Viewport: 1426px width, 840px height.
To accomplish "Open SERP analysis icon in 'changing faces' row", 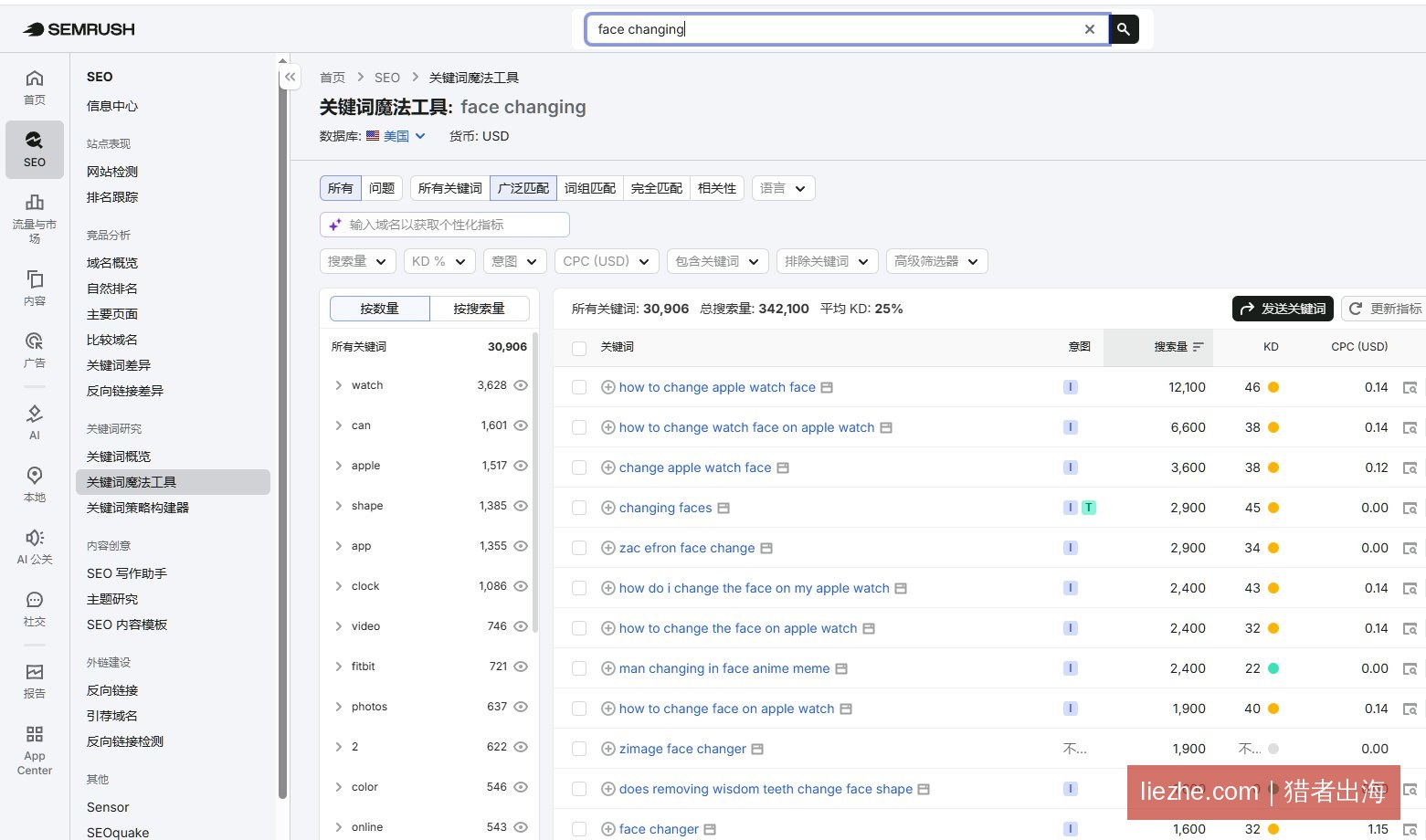I will coord(1410,509).
